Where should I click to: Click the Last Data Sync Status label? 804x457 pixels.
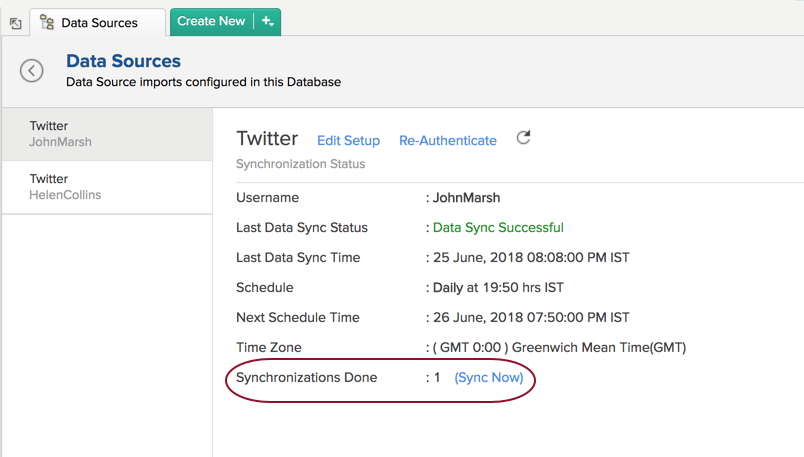[x=302, y=228]
